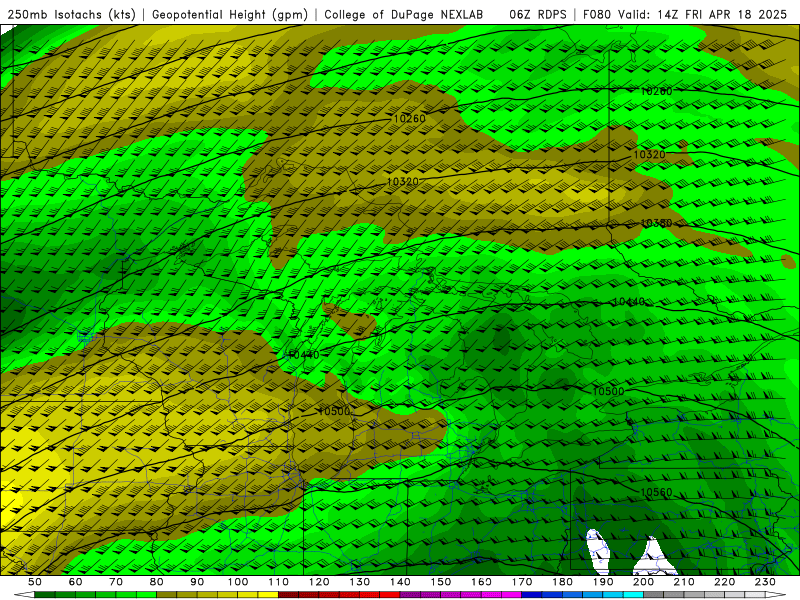
Task: Click the 10380 height contour label
Action: [x=656, y=223]
